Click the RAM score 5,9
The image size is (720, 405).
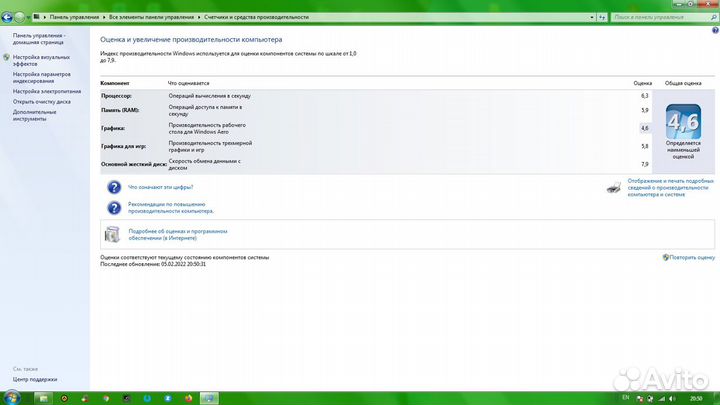(x=645, y=110)
